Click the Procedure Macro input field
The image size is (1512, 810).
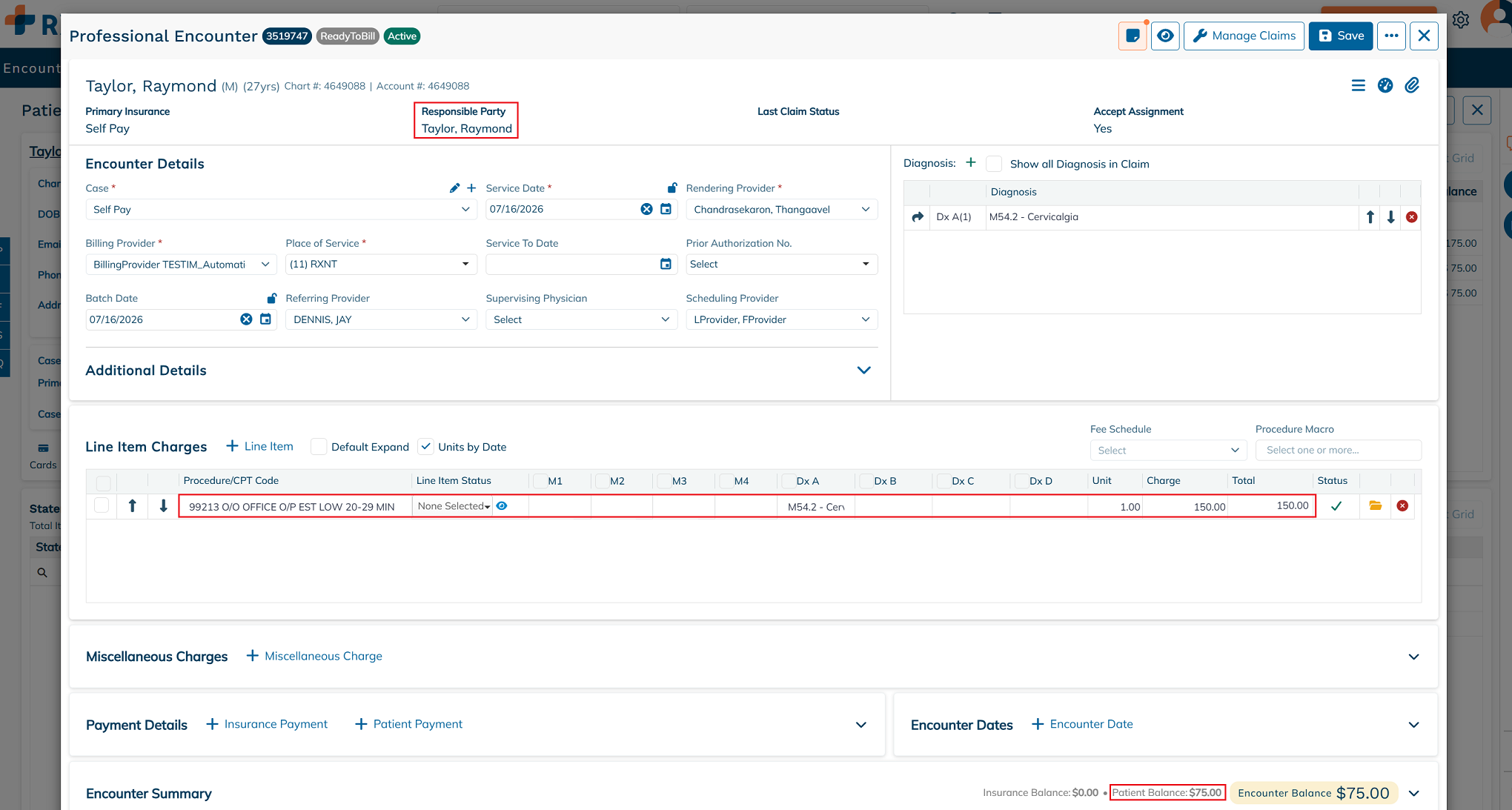[x=1338, y=450]
